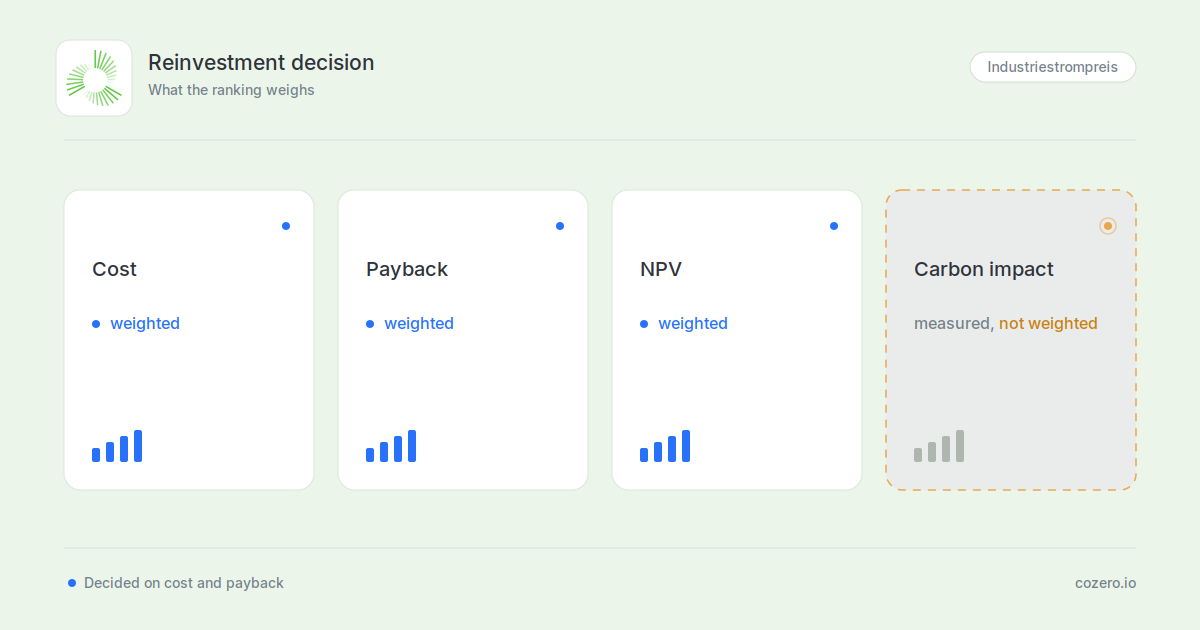Click the blue dot atop the Payback card

click(560, 226)
